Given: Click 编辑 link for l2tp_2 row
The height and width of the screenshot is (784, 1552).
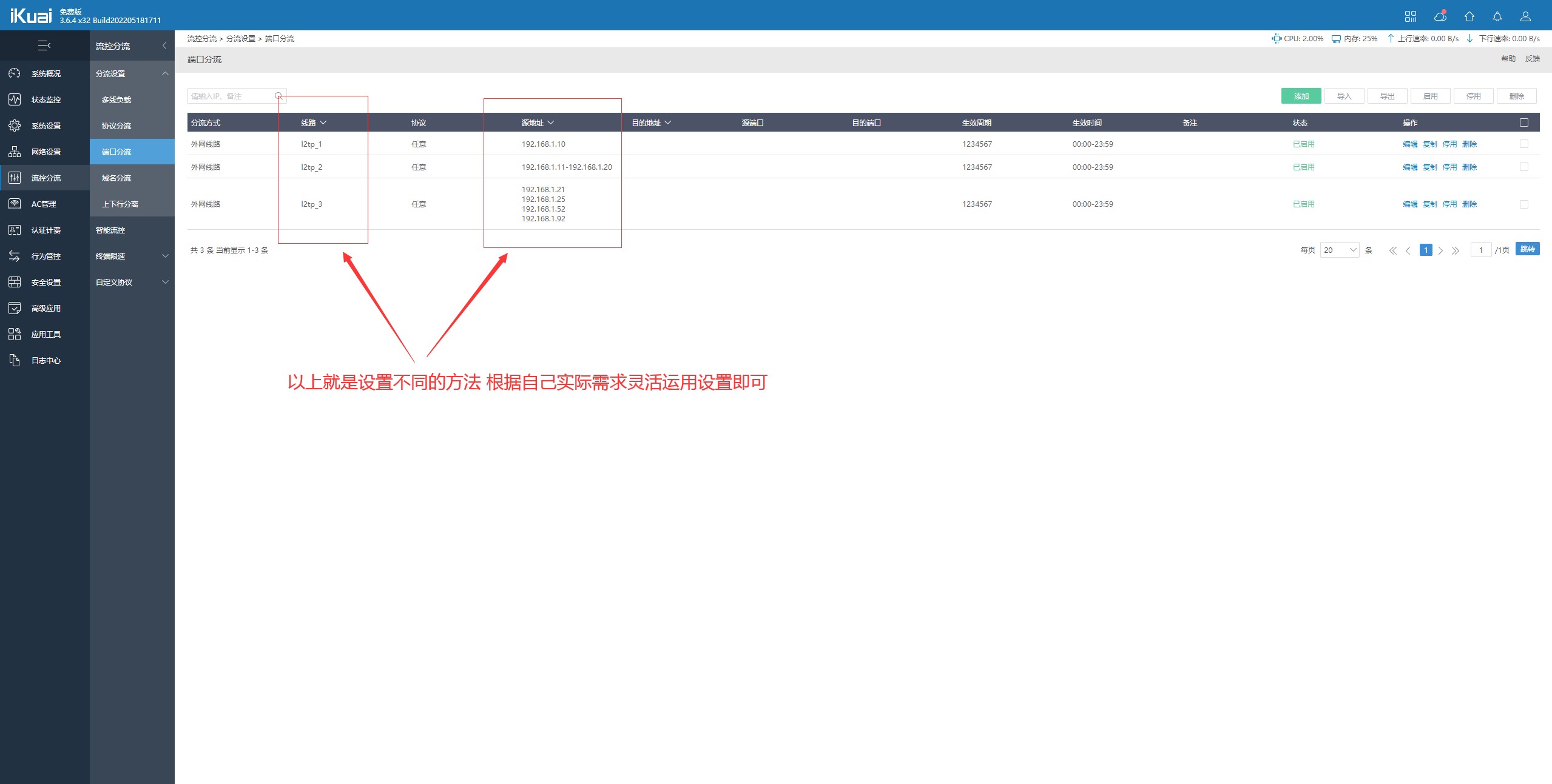Looking at the screenshot, I should 1409,167.
